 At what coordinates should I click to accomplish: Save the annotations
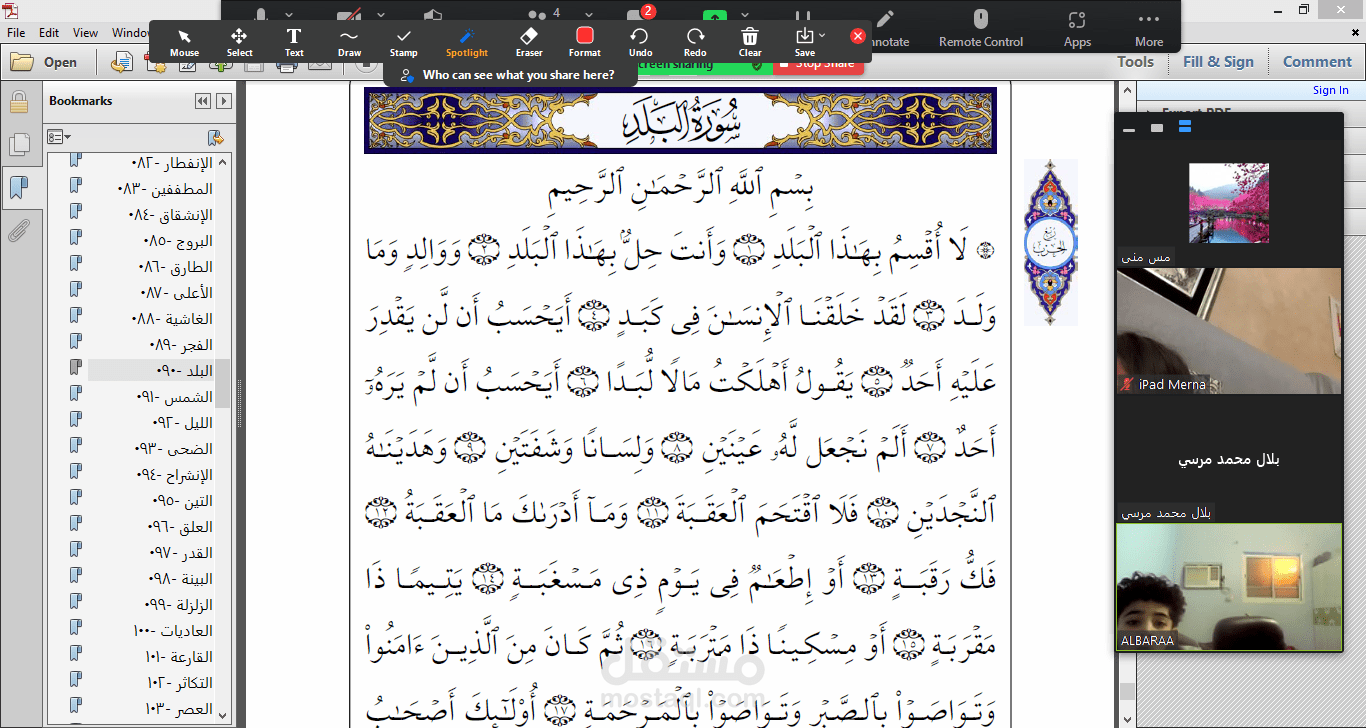click(805, 42)
